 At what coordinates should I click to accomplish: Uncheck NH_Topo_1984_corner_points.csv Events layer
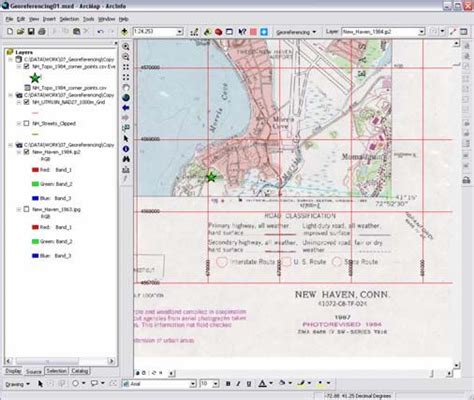(26, 67)
